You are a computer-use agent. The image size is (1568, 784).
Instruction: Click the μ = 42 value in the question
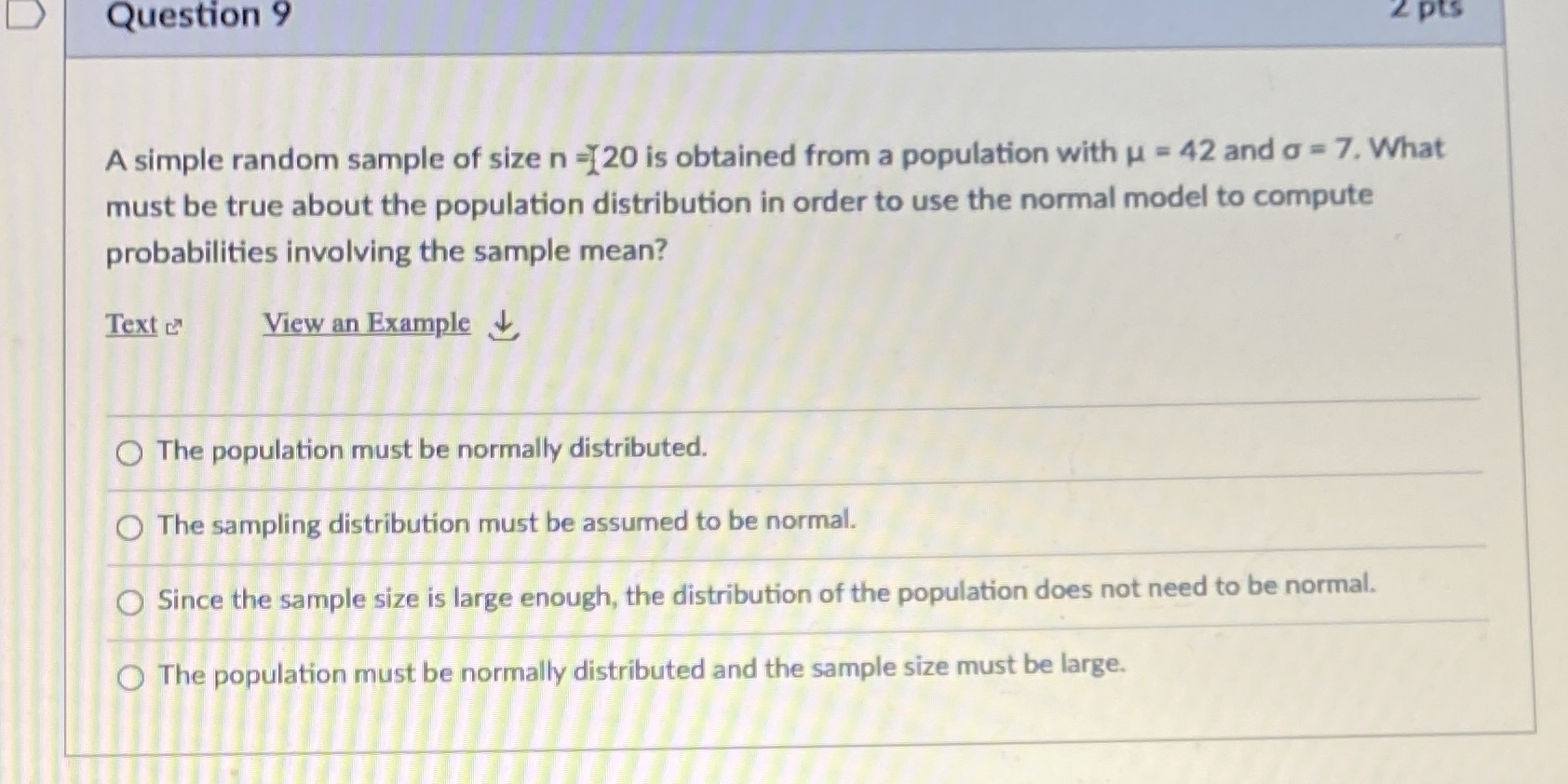pyautogui.click(x=1163, y=152)
